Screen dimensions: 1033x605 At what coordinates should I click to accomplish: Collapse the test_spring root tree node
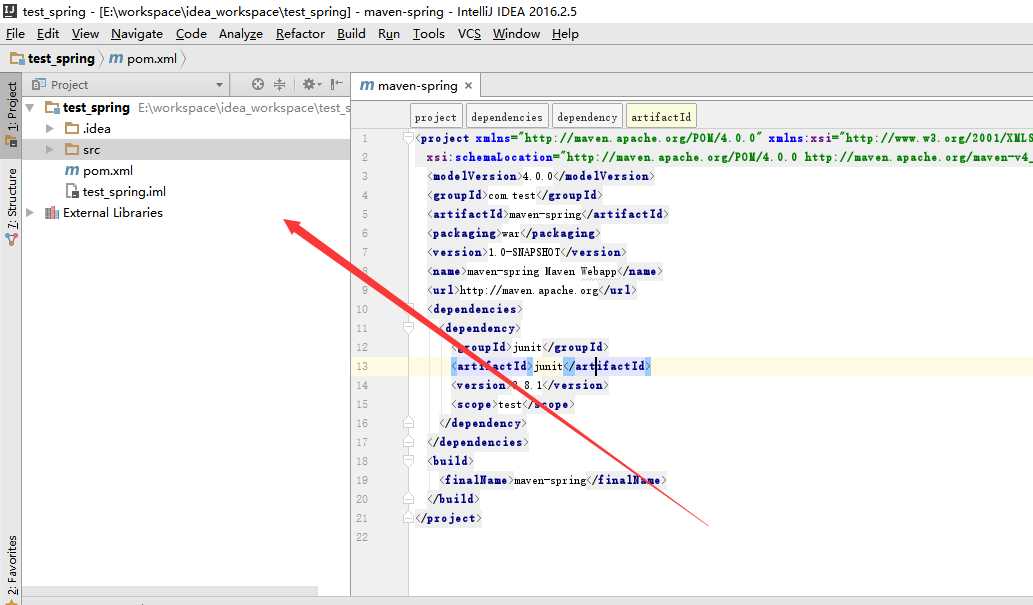(x=30, y=107)
